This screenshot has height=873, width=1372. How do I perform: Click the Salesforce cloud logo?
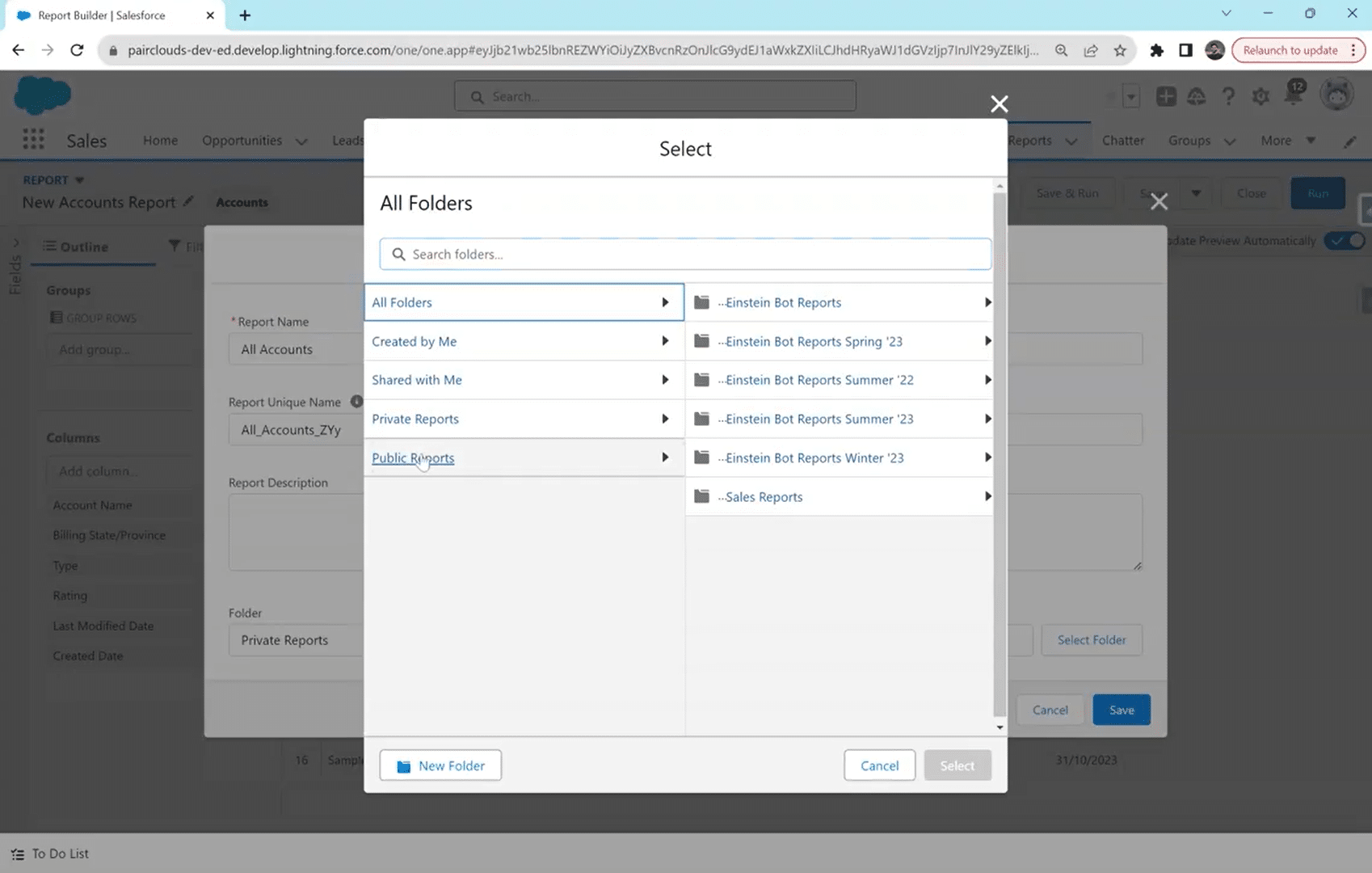(x=42, y=95)
